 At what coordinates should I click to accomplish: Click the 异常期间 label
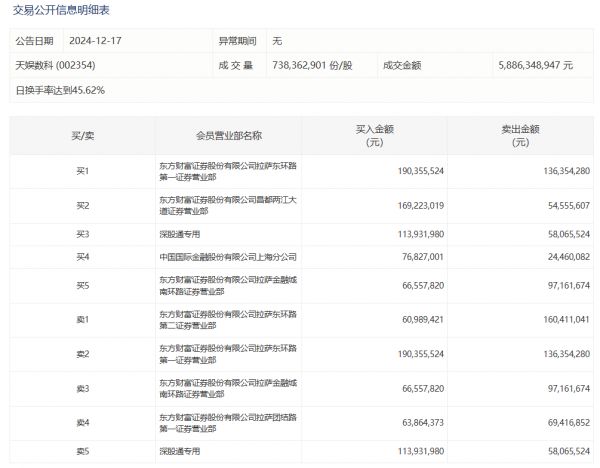click(x=237, y=41)
